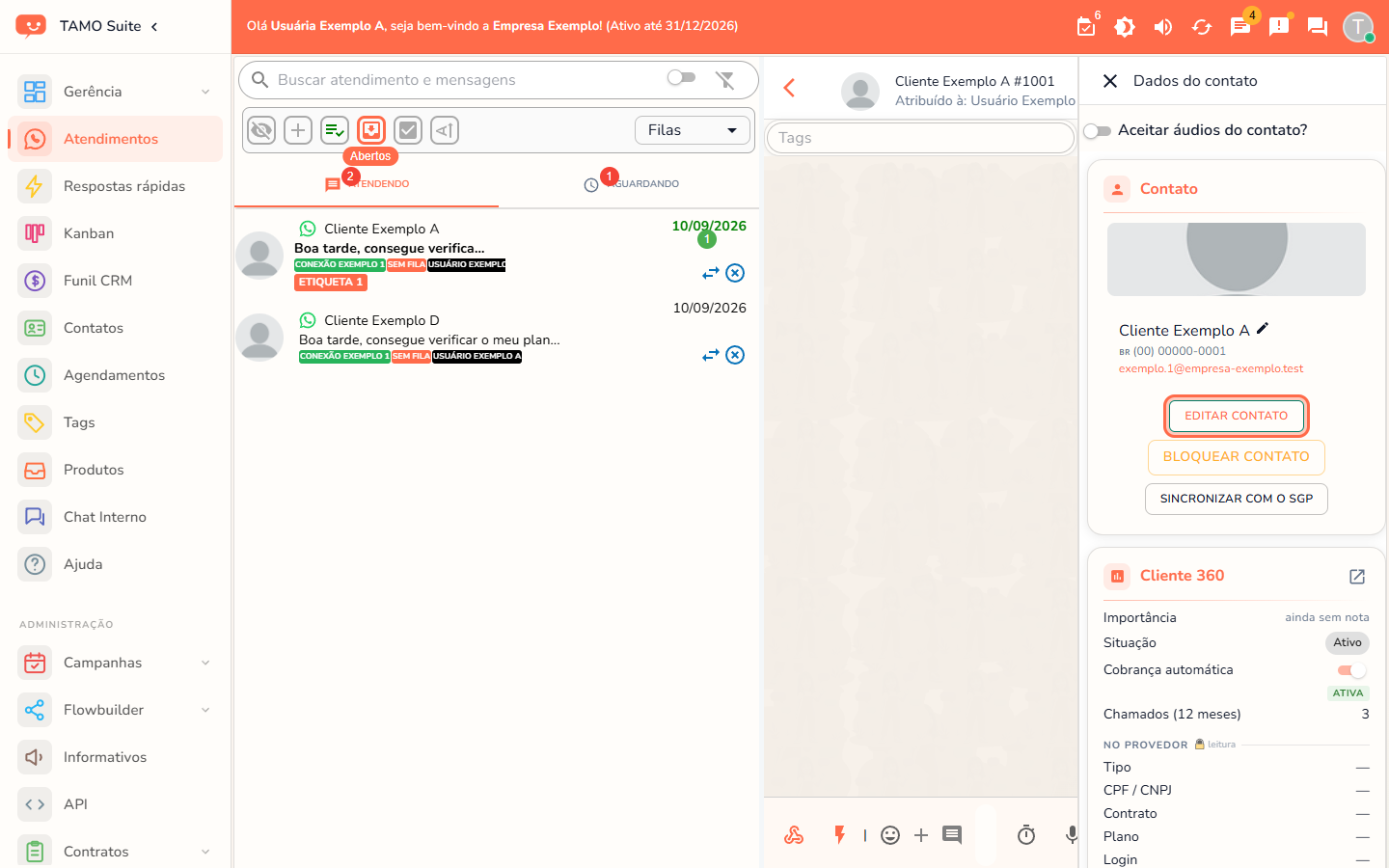Click the refresh sync icon in header
The image size is (1389, 868).
pos(1202,27)
